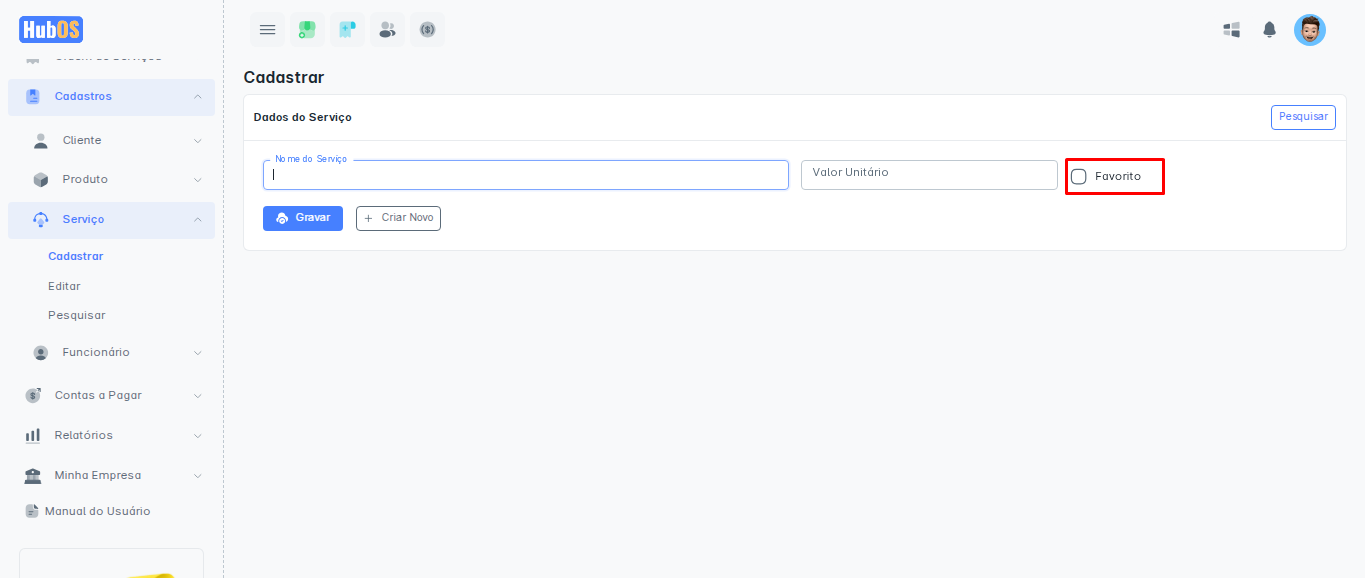Select Pesquisar in the sidebar
Viewport: 1365px width, 578px height.
pyautogui.click(x=76, y=316)
